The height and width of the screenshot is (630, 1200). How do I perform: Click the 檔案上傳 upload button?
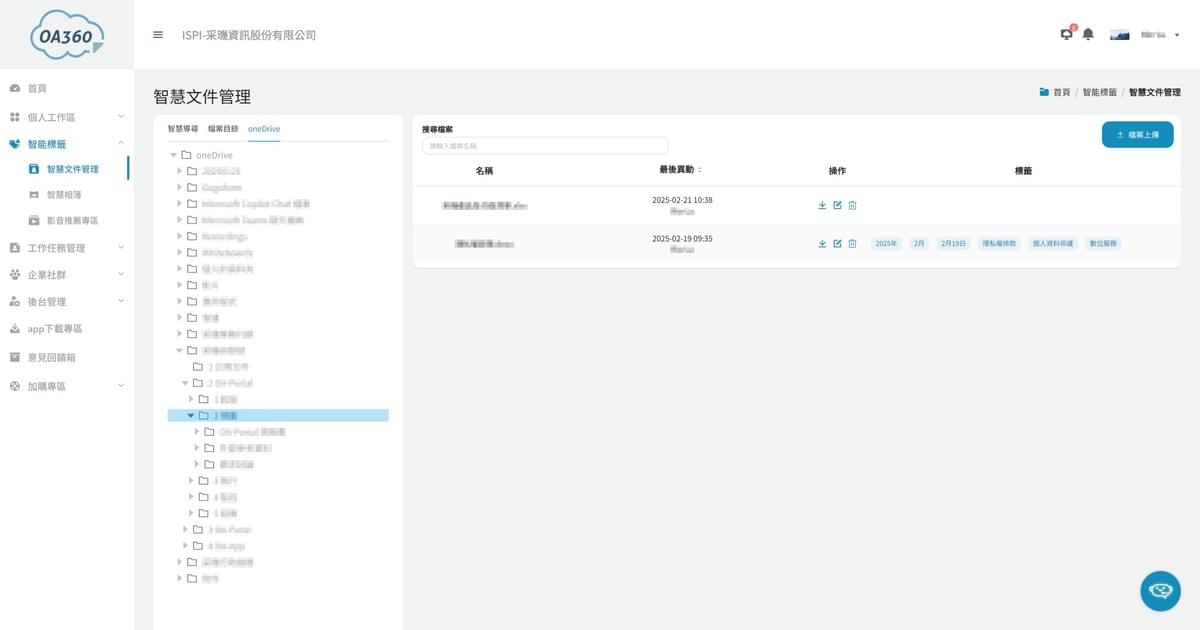(1137, 134)
